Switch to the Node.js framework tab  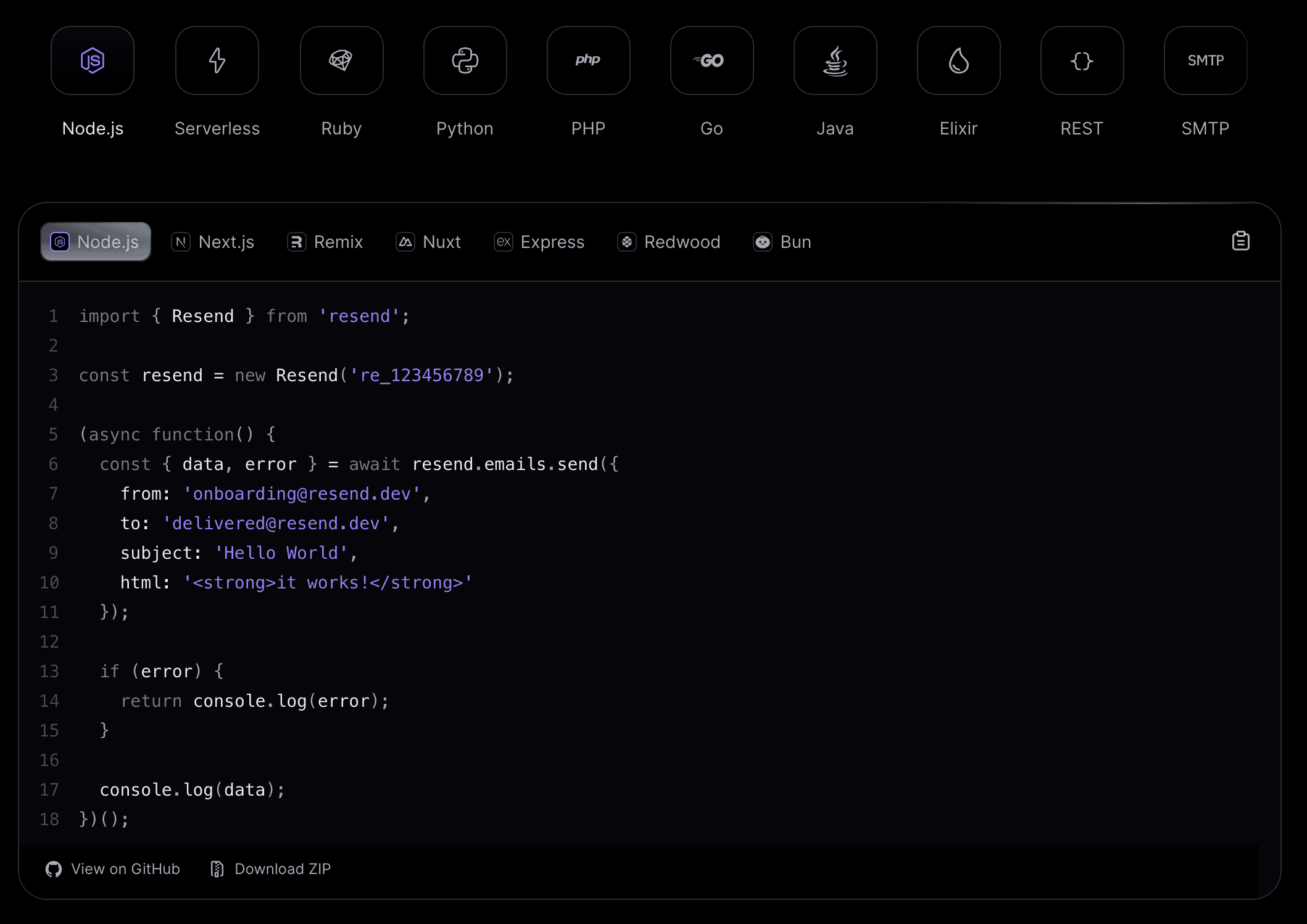pos(96,242)
